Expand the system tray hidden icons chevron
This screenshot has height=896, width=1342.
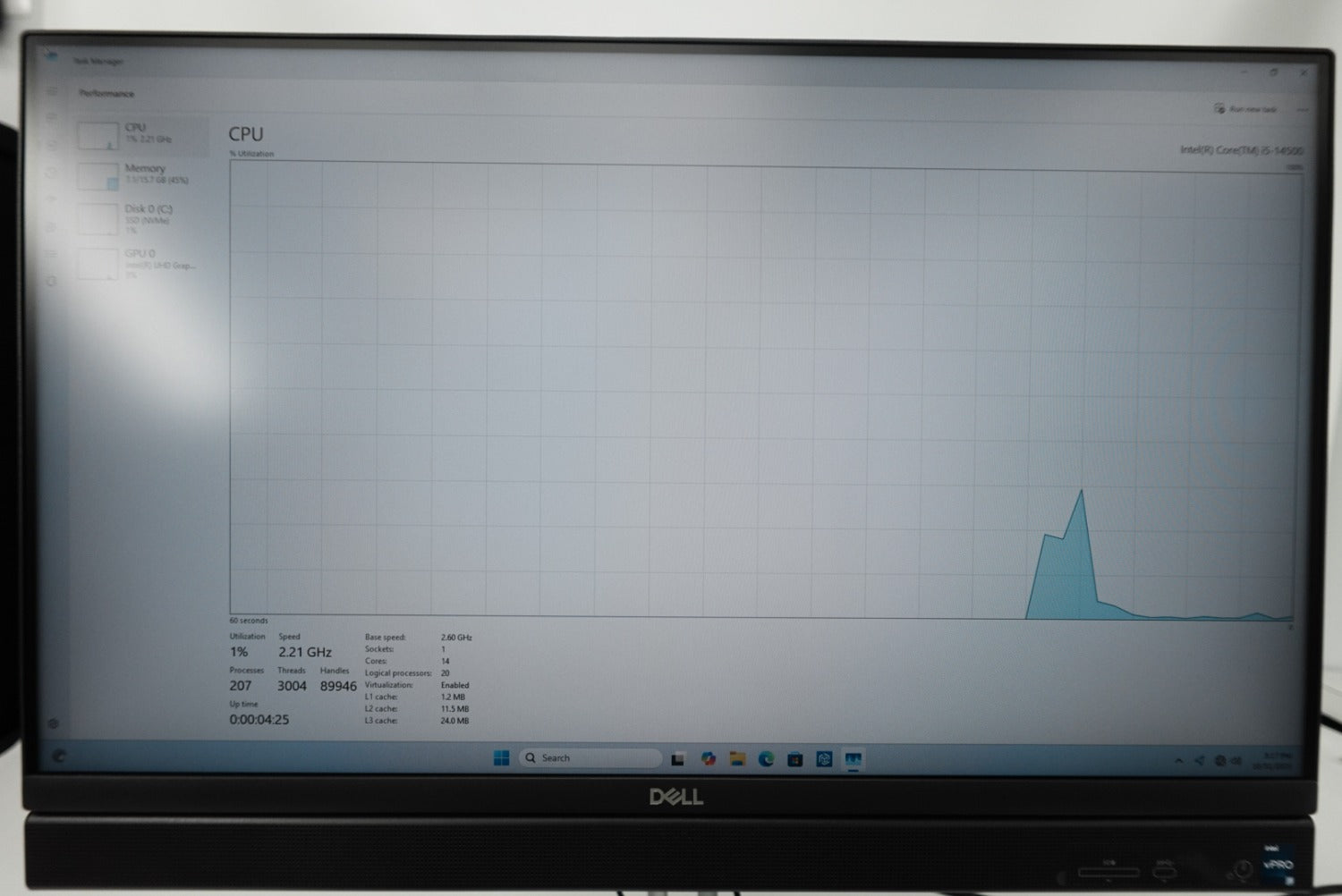point(1178,761)
